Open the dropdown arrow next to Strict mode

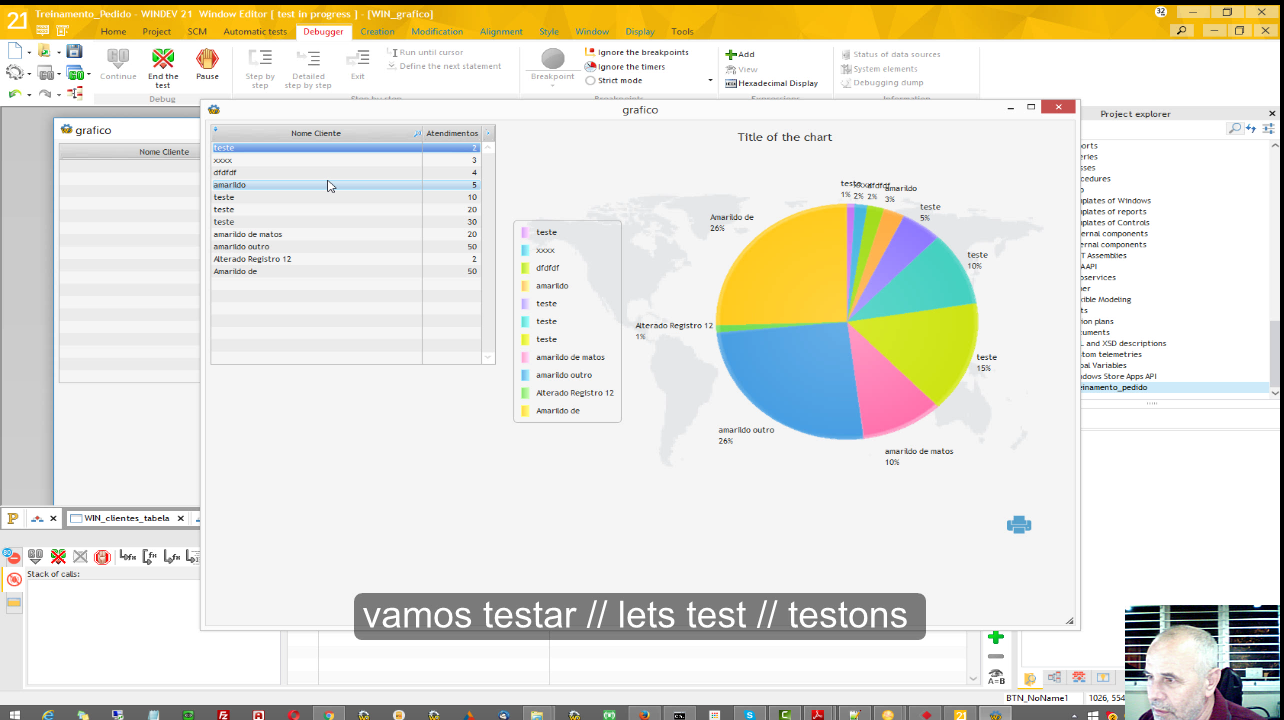709,80
